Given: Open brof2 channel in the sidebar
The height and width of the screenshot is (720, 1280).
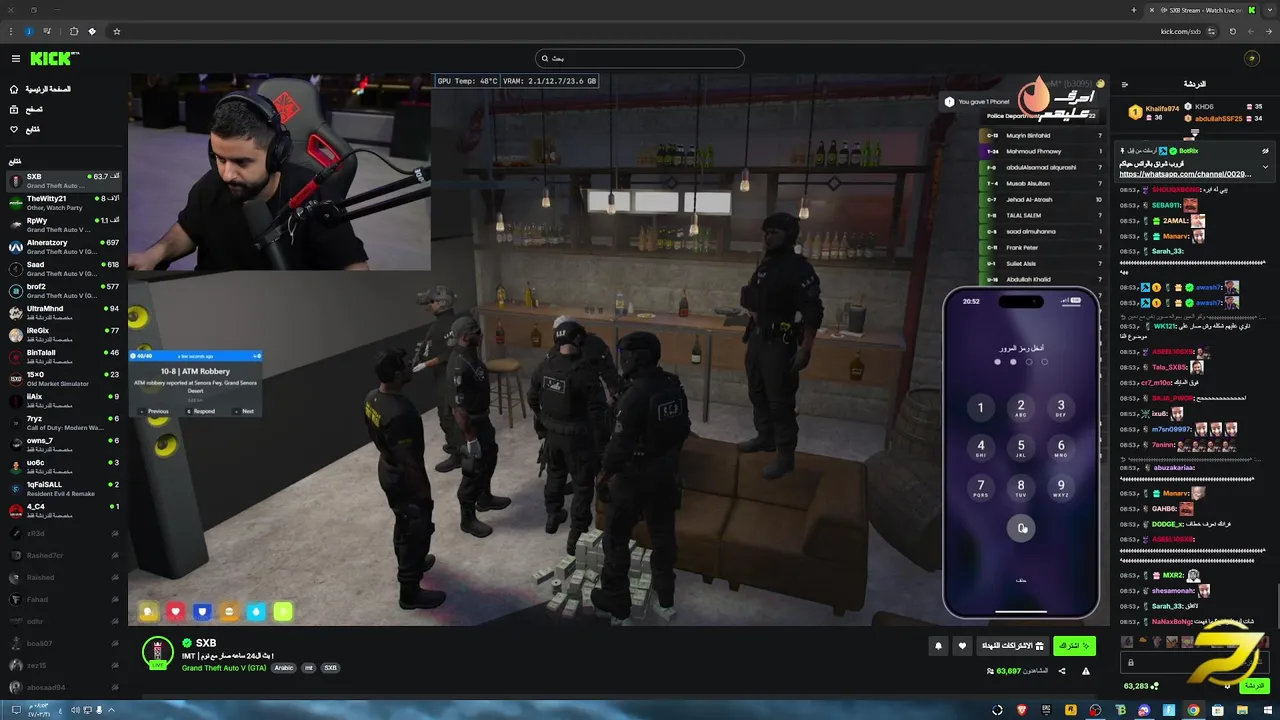Looking at the screenshot, I should [x=64, y=291].
